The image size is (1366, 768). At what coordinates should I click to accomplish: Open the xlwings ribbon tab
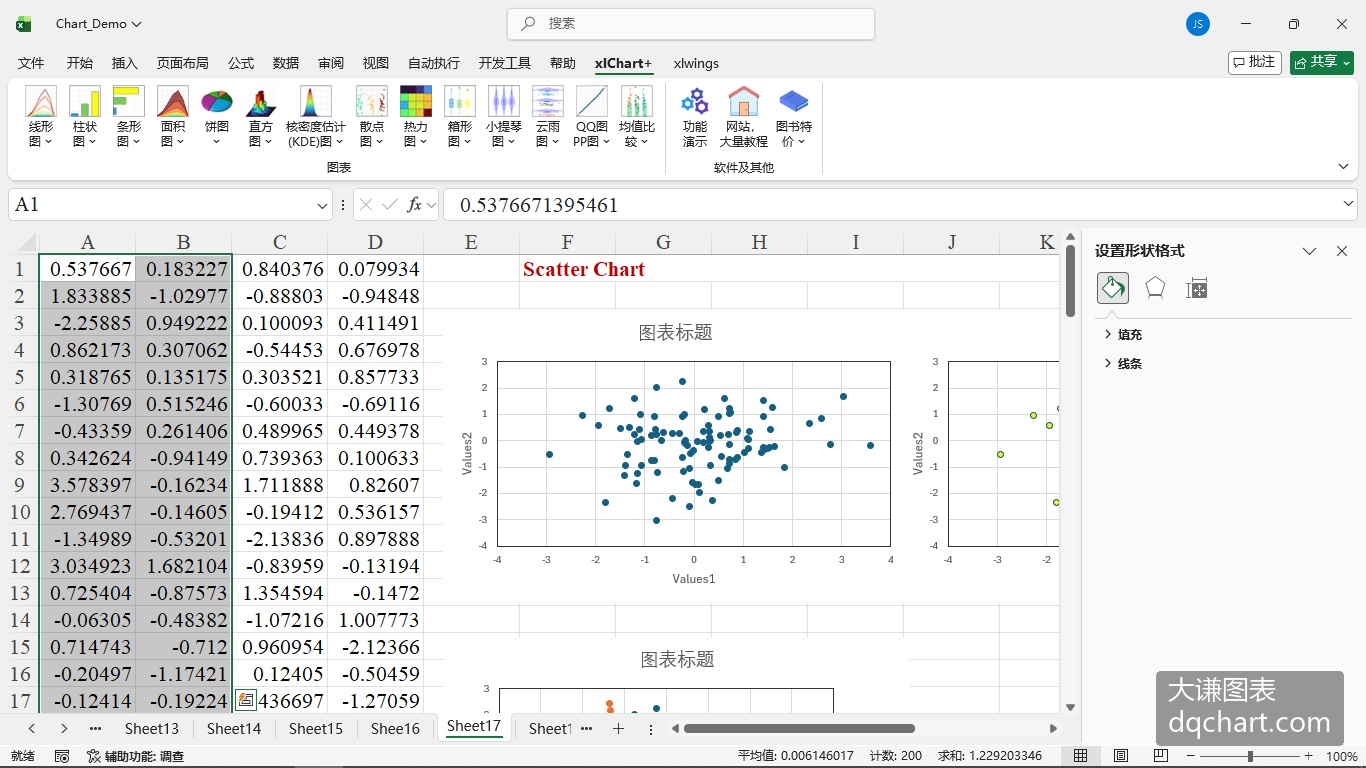(x=696, y=63)
